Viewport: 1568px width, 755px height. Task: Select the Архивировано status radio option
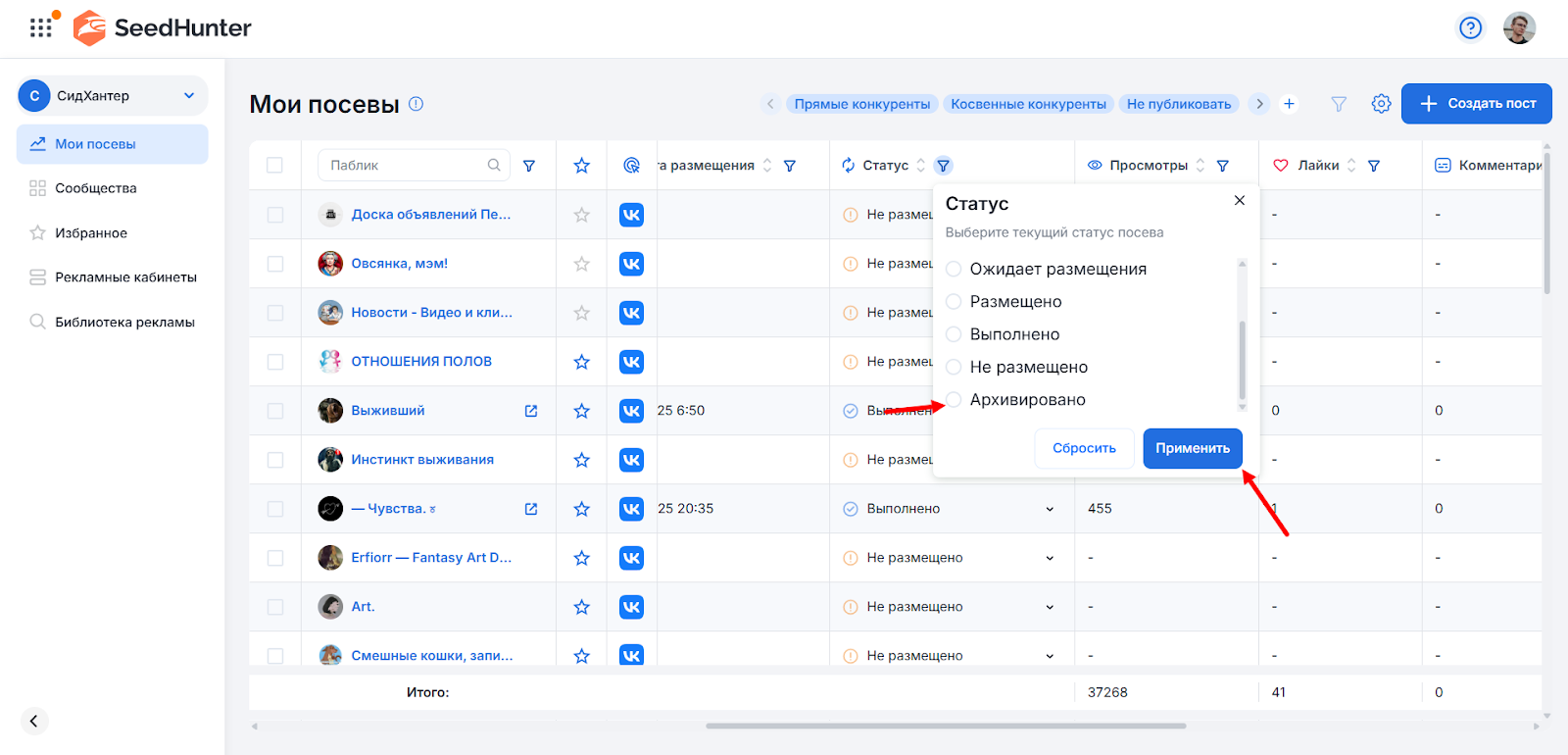coord(954,400)
